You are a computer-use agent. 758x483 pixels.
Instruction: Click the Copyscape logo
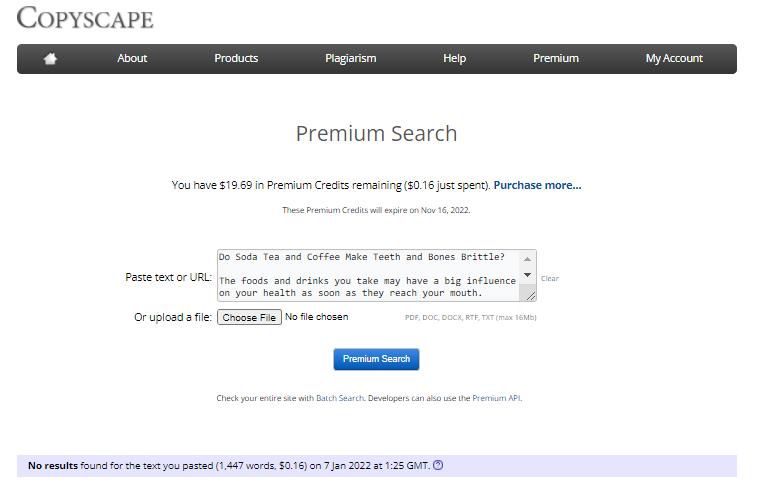[x=85, y=18]
